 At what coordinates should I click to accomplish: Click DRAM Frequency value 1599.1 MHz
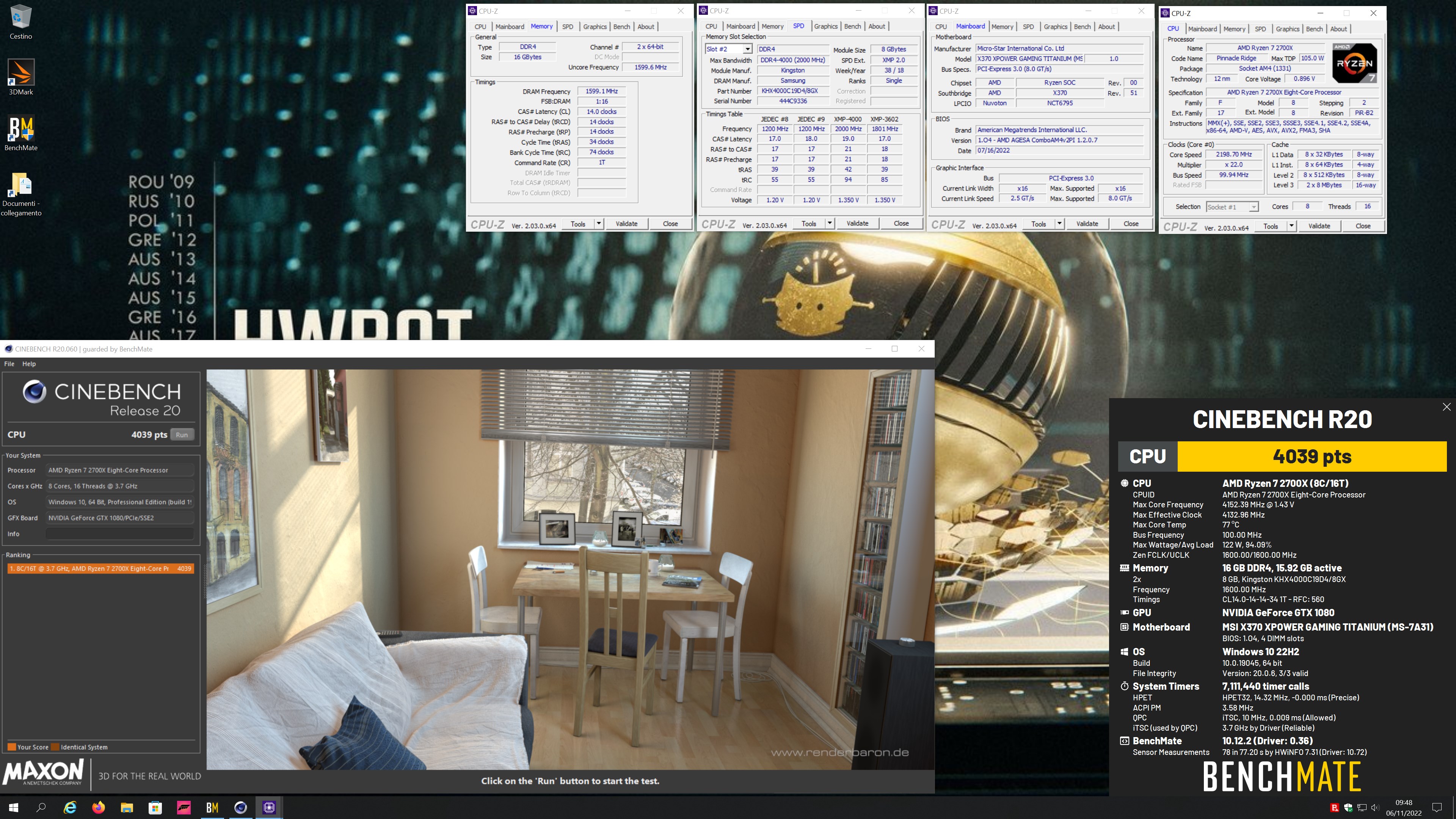pos(601,91)
